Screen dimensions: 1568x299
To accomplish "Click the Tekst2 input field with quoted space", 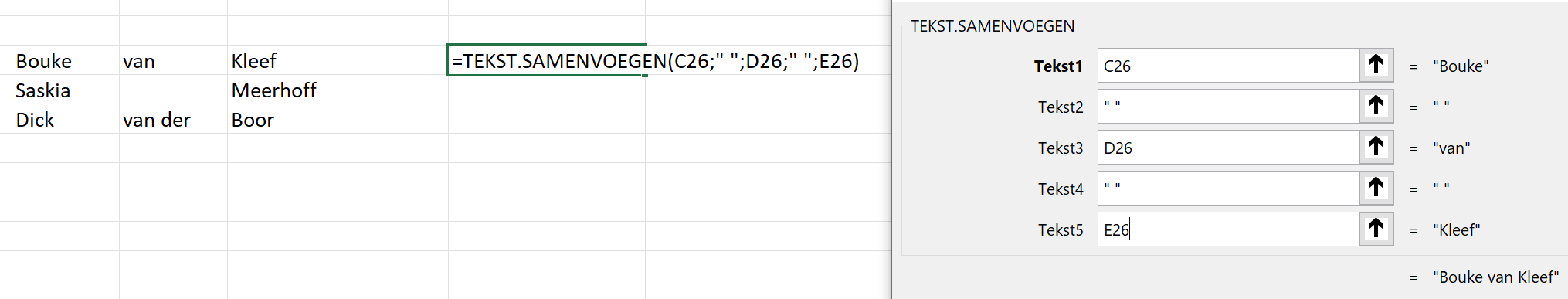I will click(x=1228, y=107).
